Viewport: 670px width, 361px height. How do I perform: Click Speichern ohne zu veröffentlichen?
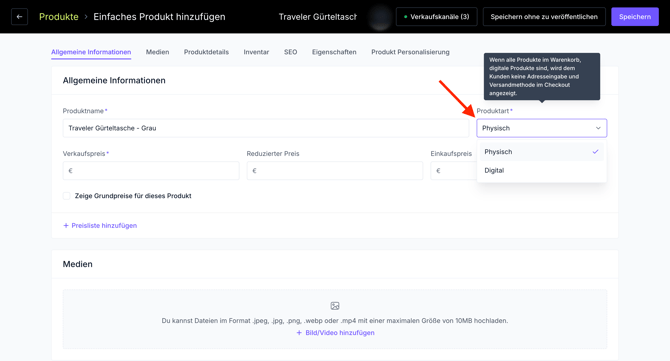[544, 17]
